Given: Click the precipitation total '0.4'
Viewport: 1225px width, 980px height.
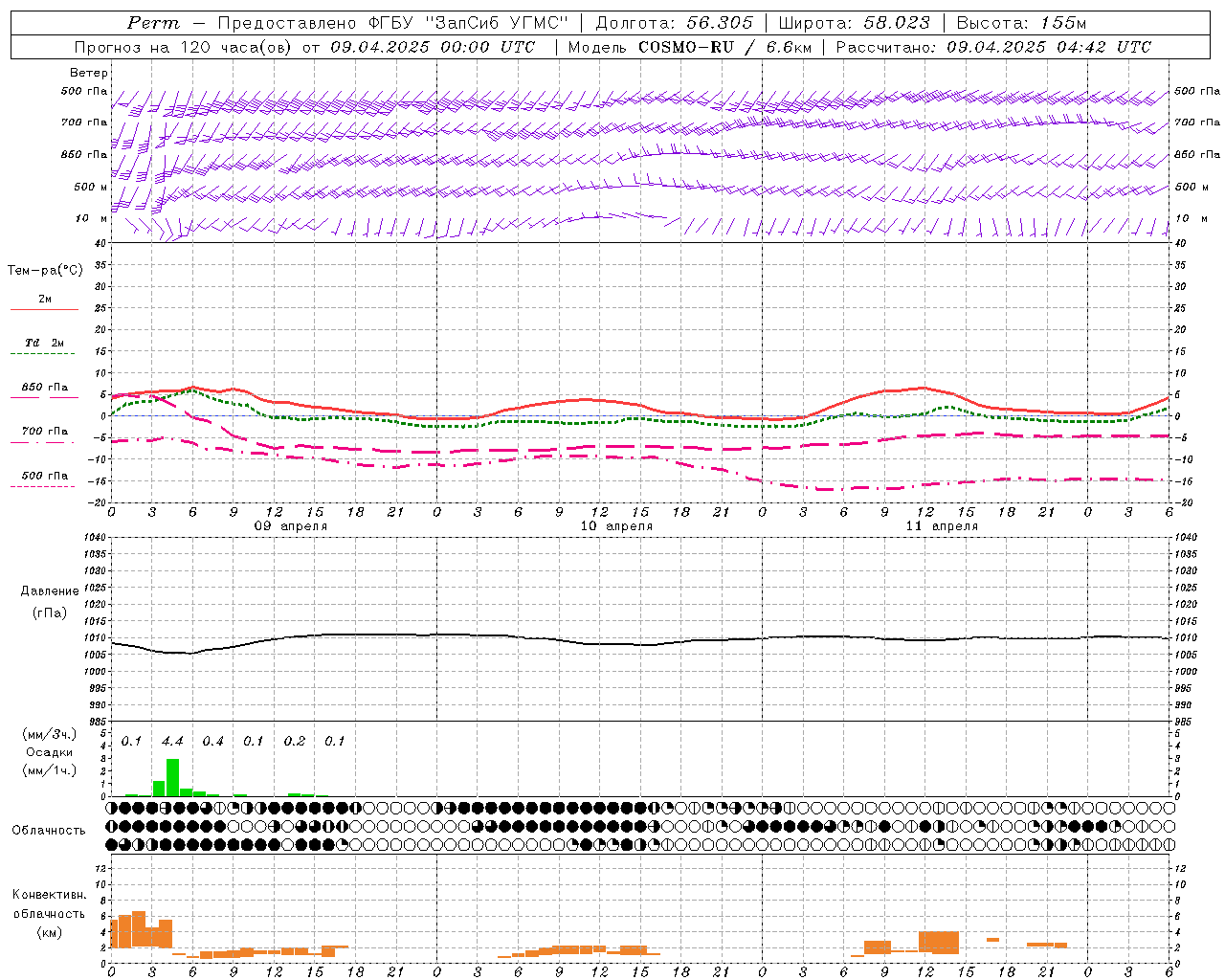Looking at the screenshot, I should coord(212,742).
